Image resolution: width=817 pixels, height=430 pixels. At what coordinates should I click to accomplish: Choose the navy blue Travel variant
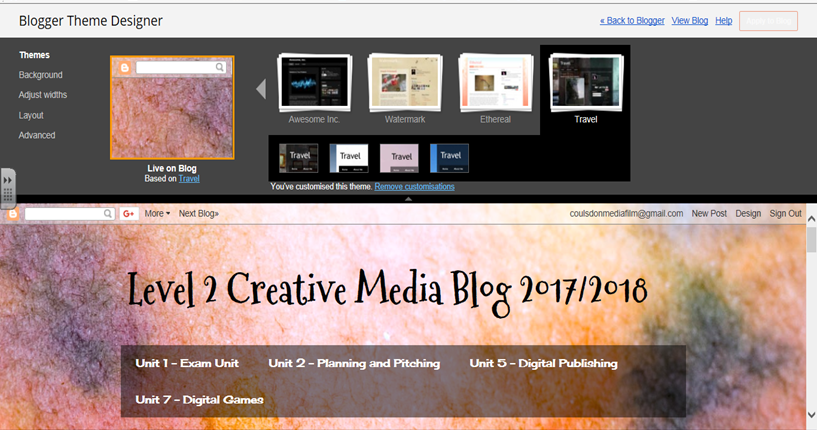pos(449,158)
